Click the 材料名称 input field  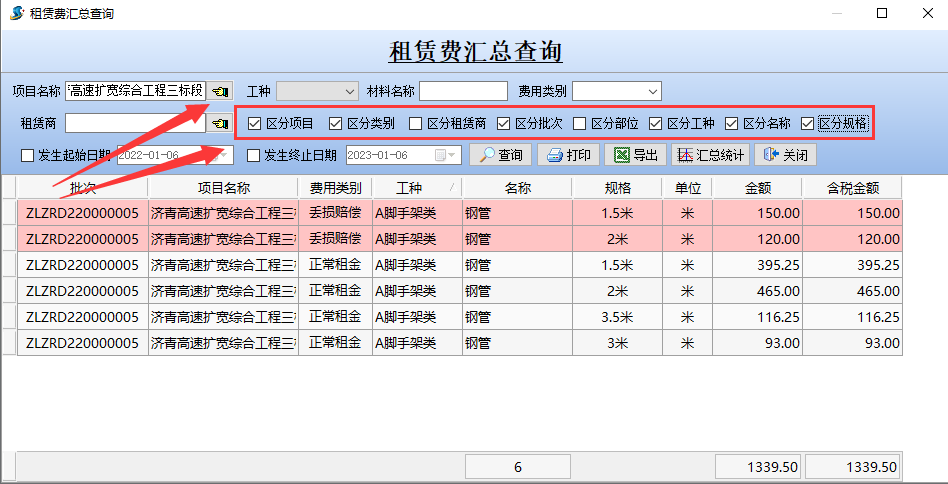pyautogui.click(x=463, y=91)
